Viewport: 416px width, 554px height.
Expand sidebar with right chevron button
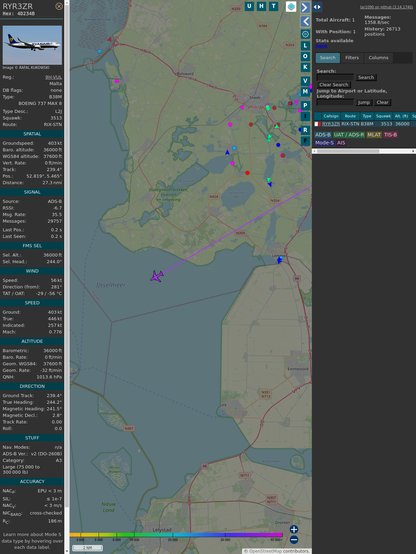tap(305, 7)
